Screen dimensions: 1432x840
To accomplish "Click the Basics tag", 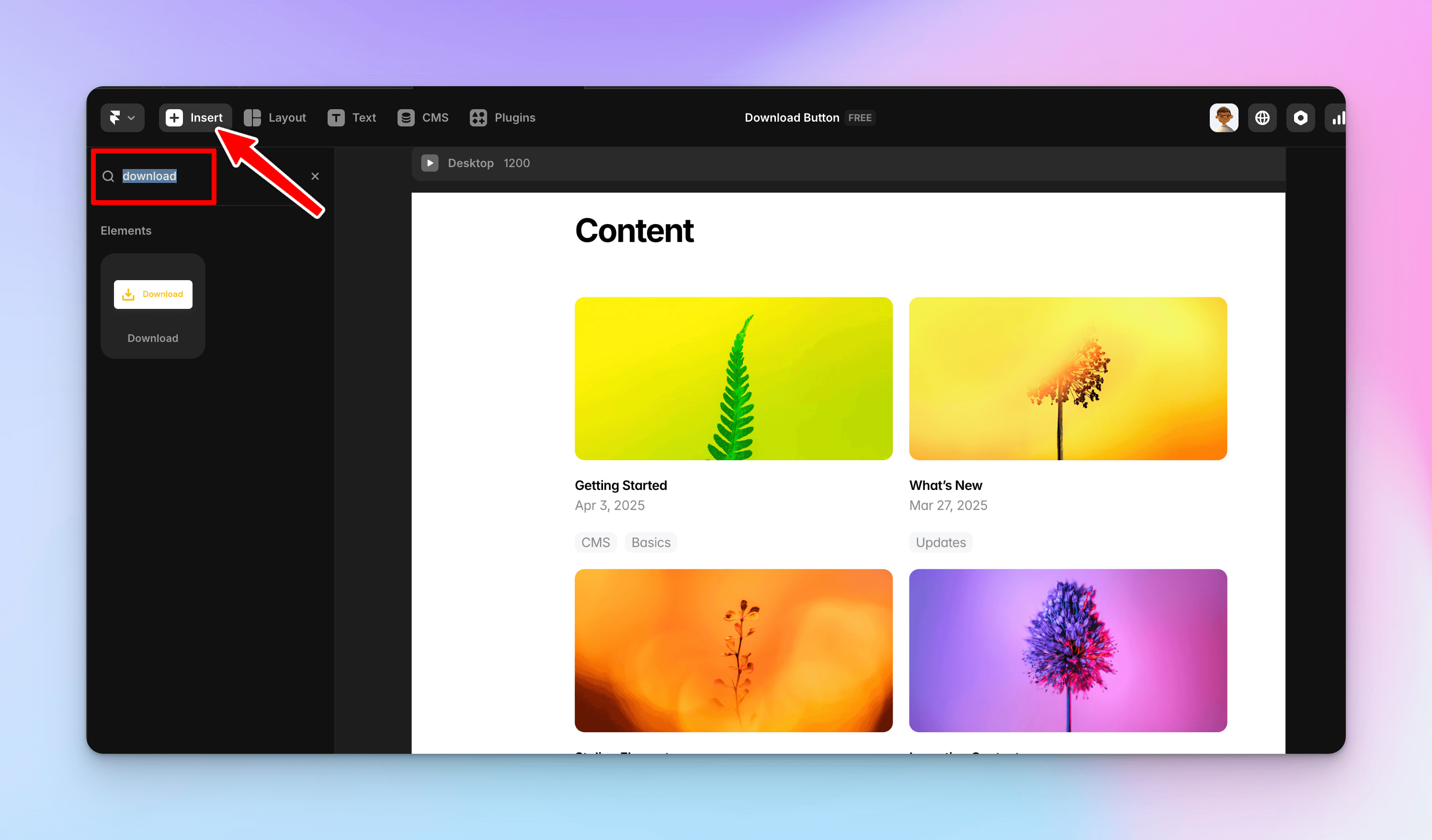I will coord(651,542).
